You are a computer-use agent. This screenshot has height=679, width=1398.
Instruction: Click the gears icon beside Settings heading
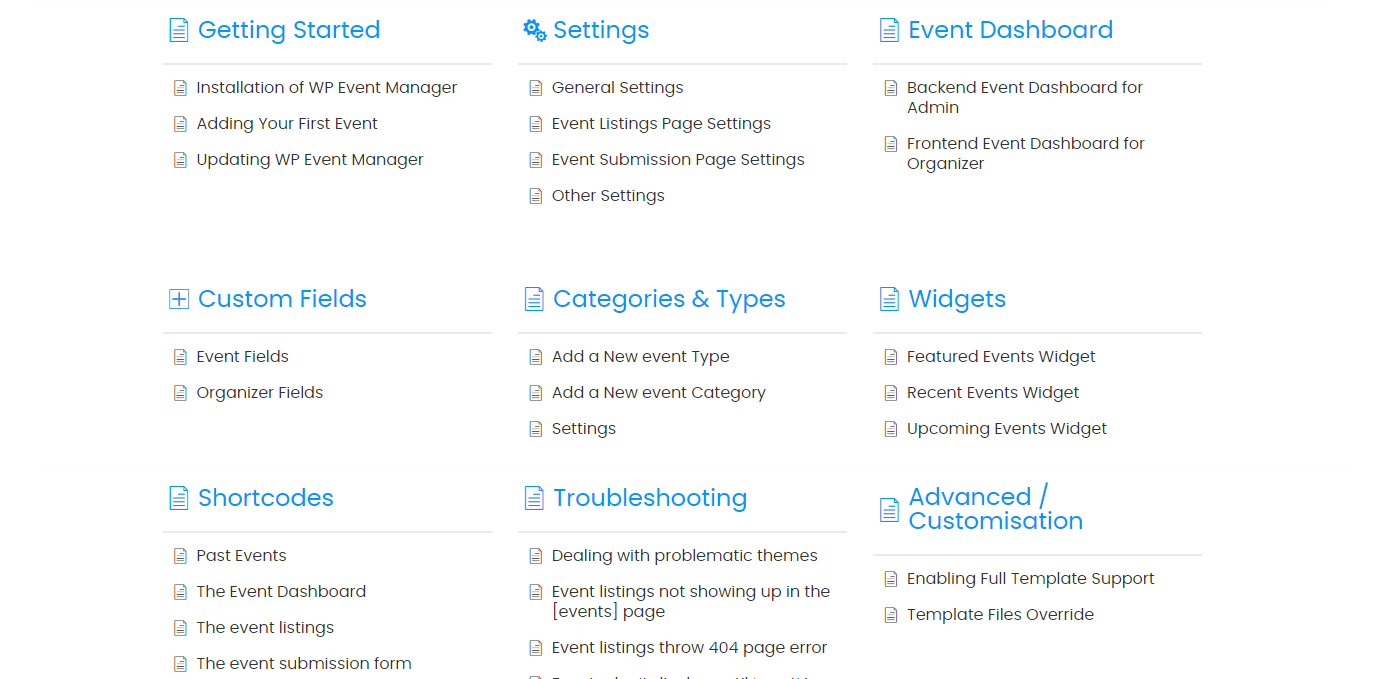tap(535, 31)
